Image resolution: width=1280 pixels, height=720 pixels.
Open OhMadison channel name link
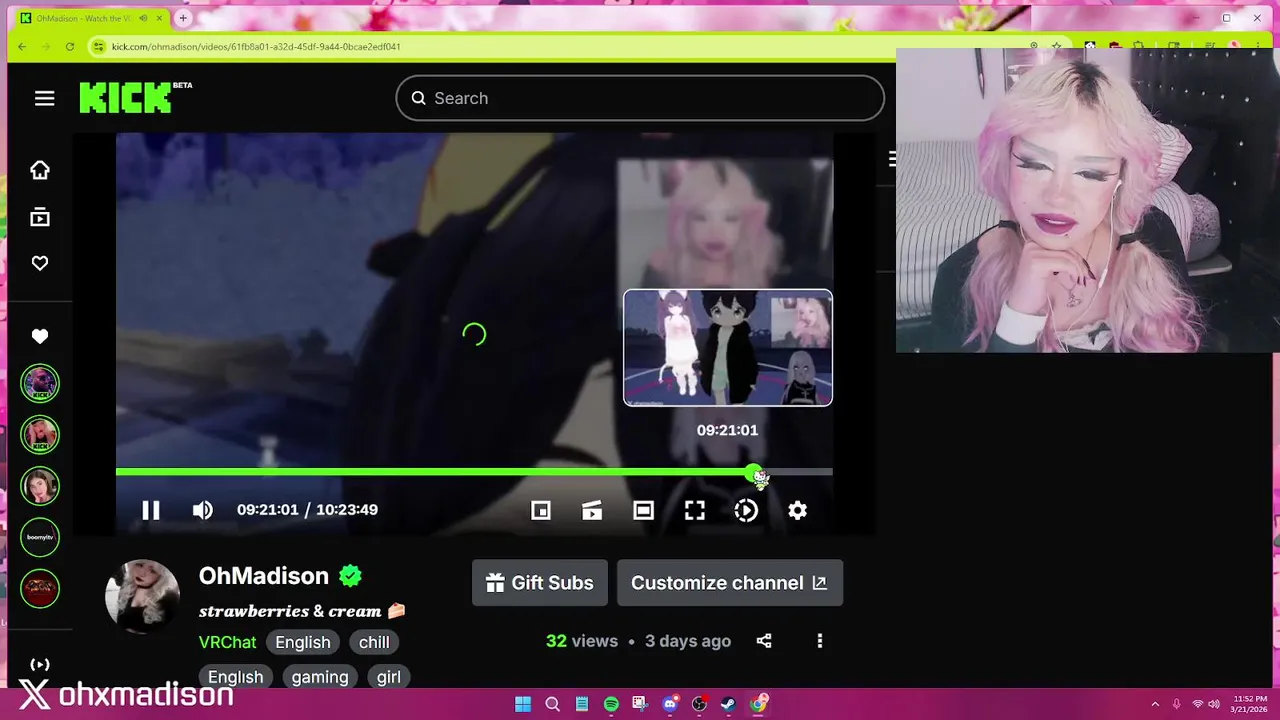click(x=264, y=576)
